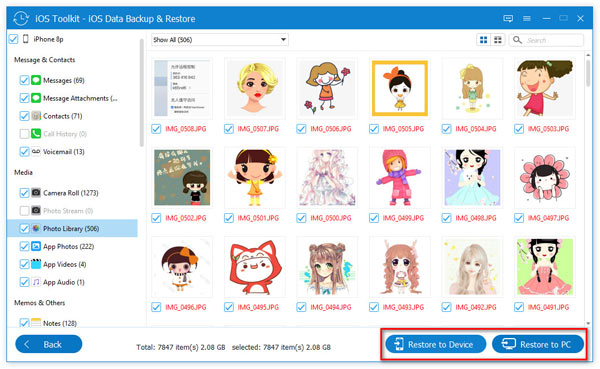Expand the Show All (506) dropdown
The width and height of the screenshot is (600, 369).
coord(220,40)
